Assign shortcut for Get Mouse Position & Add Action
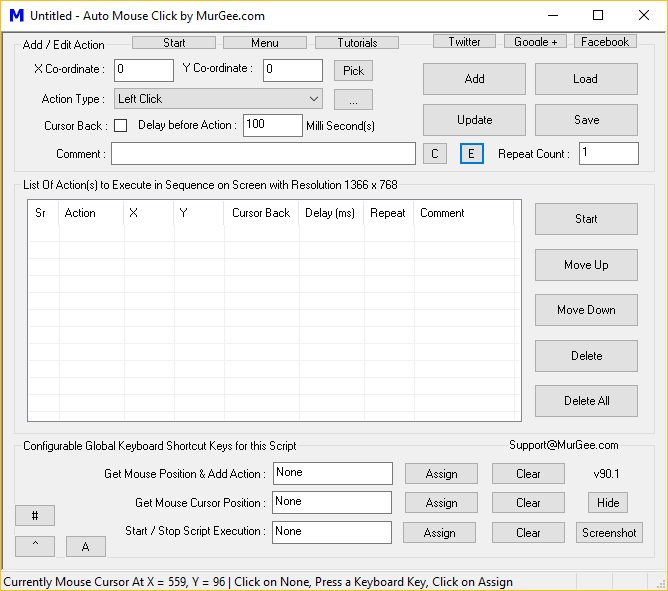Screen dimensions: 668x591 (441, 474)
